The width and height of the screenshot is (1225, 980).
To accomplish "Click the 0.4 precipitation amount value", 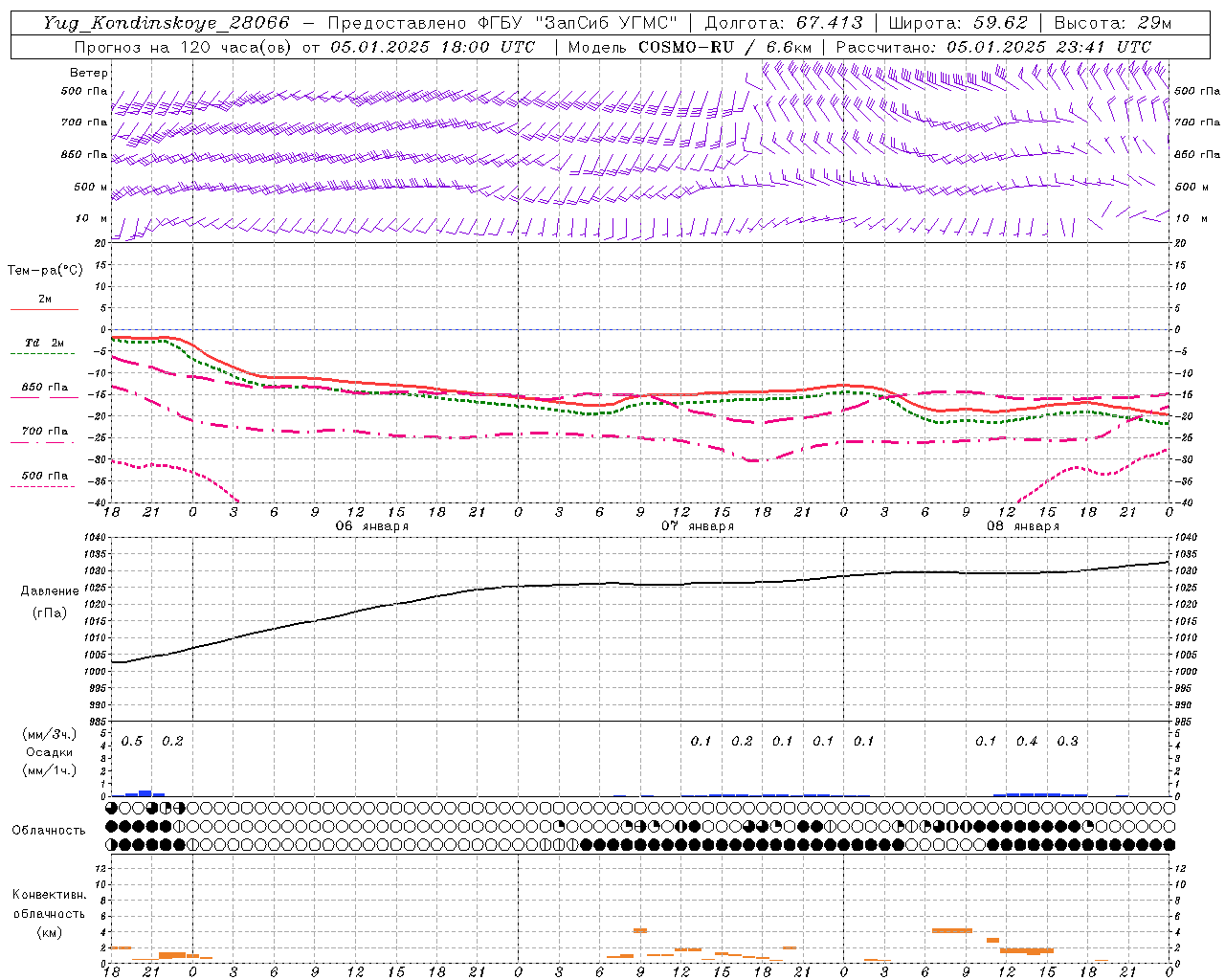I will tap(1027, 742).
